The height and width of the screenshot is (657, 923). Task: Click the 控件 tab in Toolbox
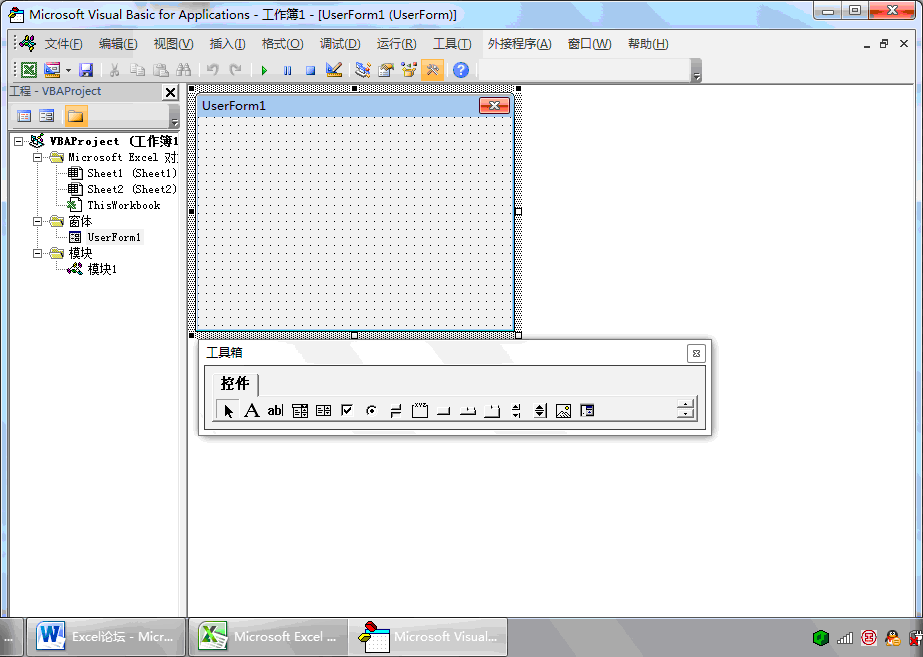point(235,384)
